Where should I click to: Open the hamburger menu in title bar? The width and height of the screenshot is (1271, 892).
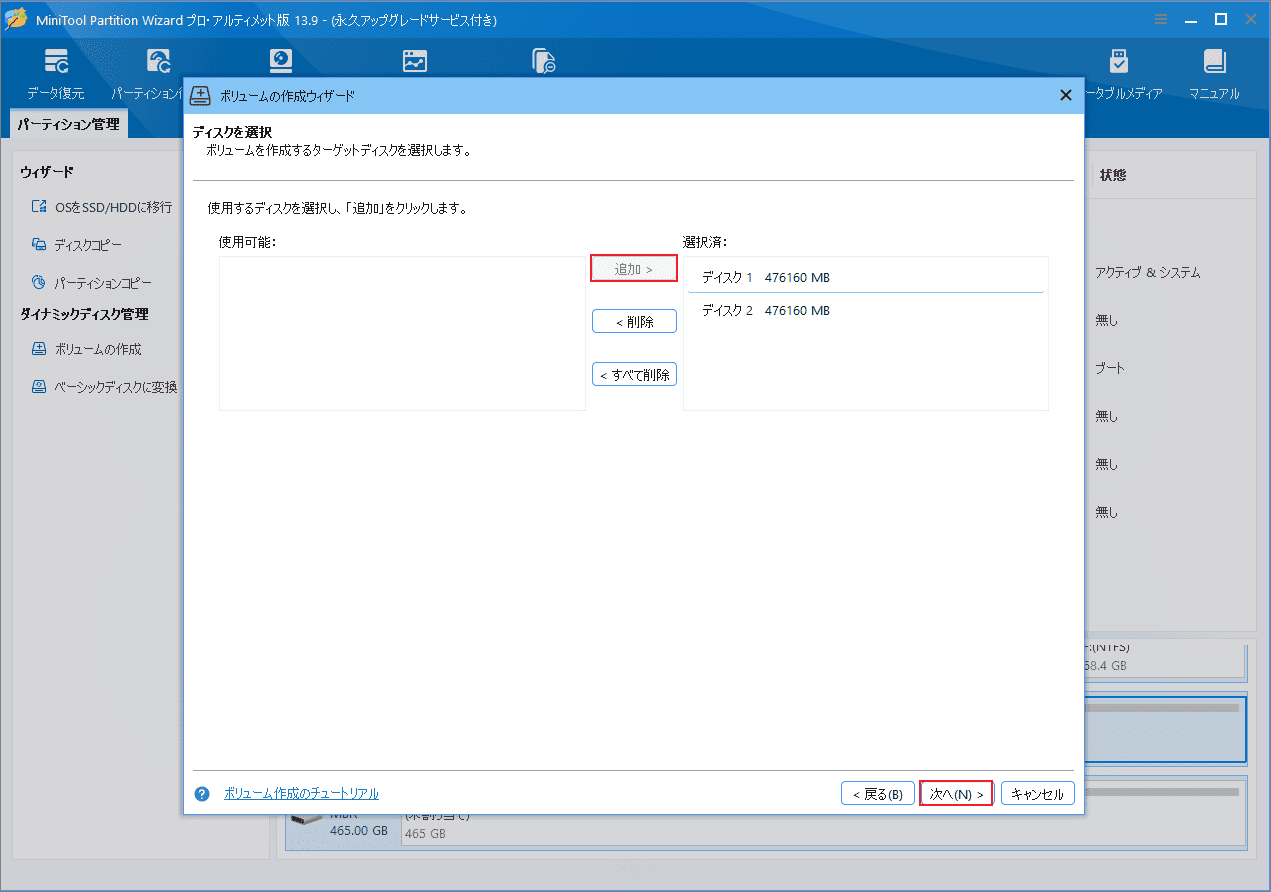coord(1161,19)
